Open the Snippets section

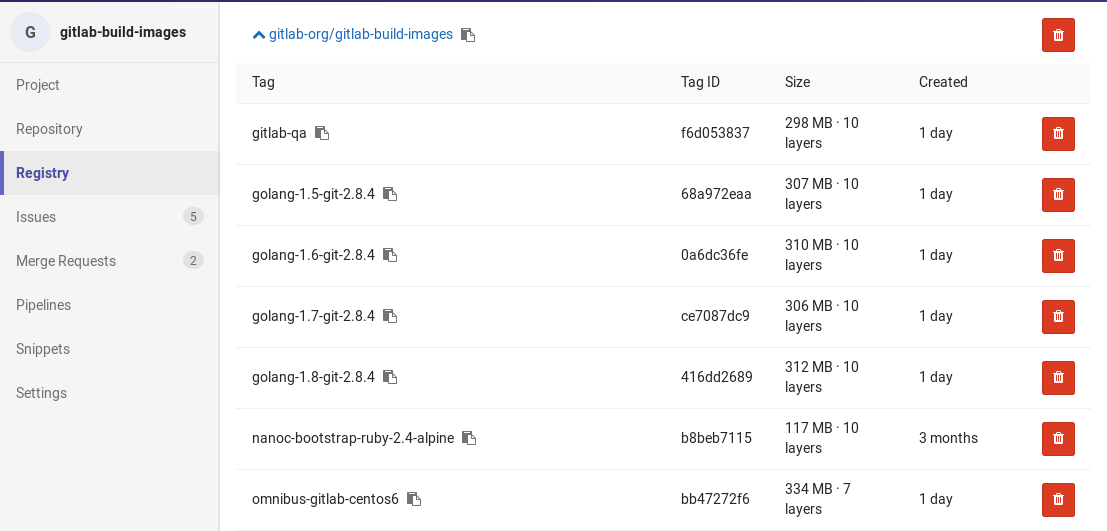point(109,349)
